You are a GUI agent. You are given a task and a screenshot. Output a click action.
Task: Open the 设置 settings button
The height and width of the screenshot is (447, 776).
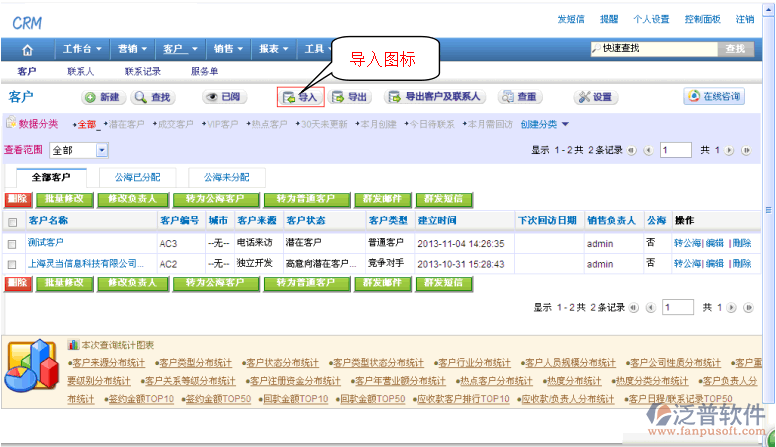[595, 97]
